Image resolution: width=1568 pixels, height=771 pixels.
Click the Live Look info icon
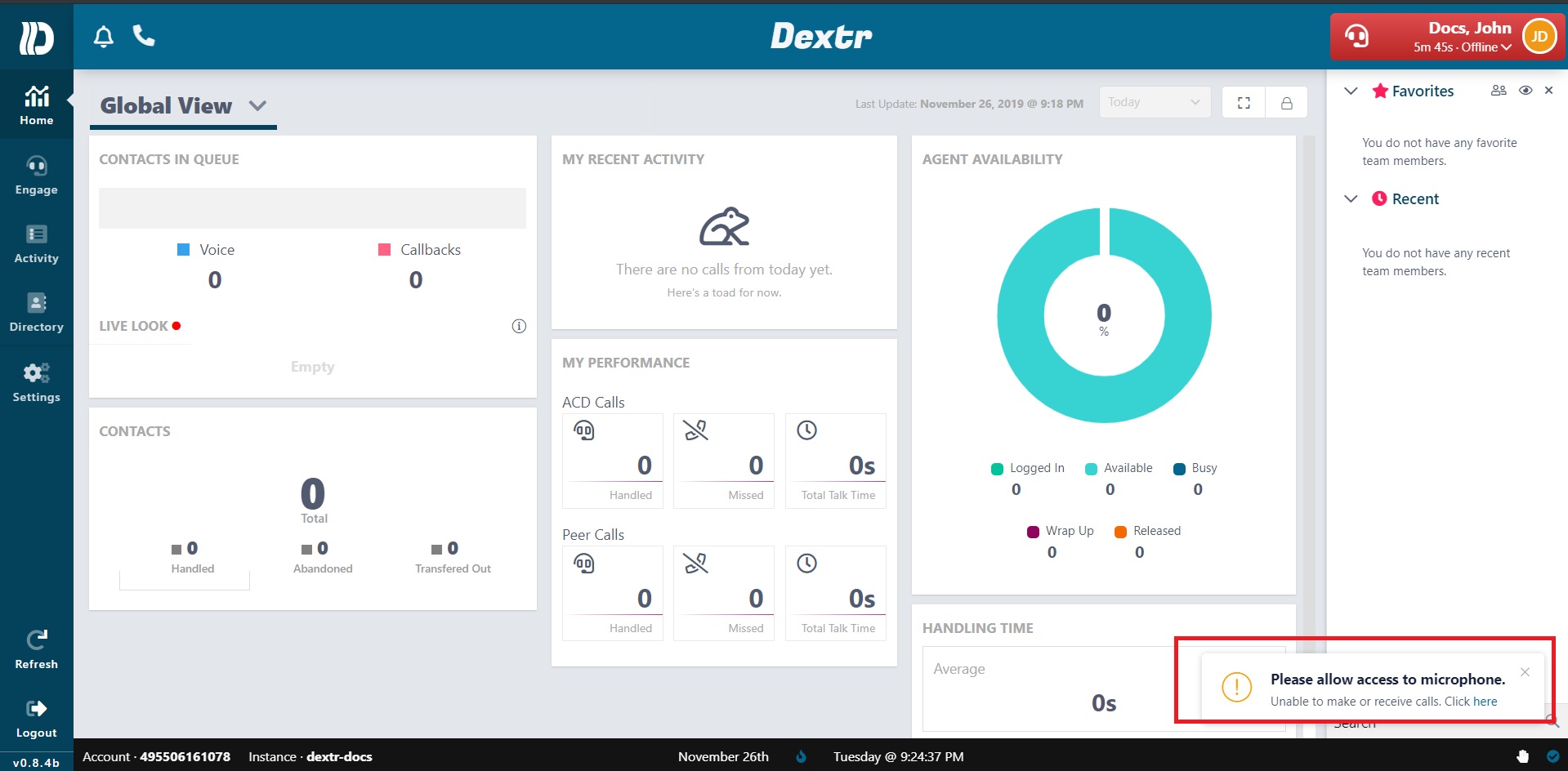point(519,326)
